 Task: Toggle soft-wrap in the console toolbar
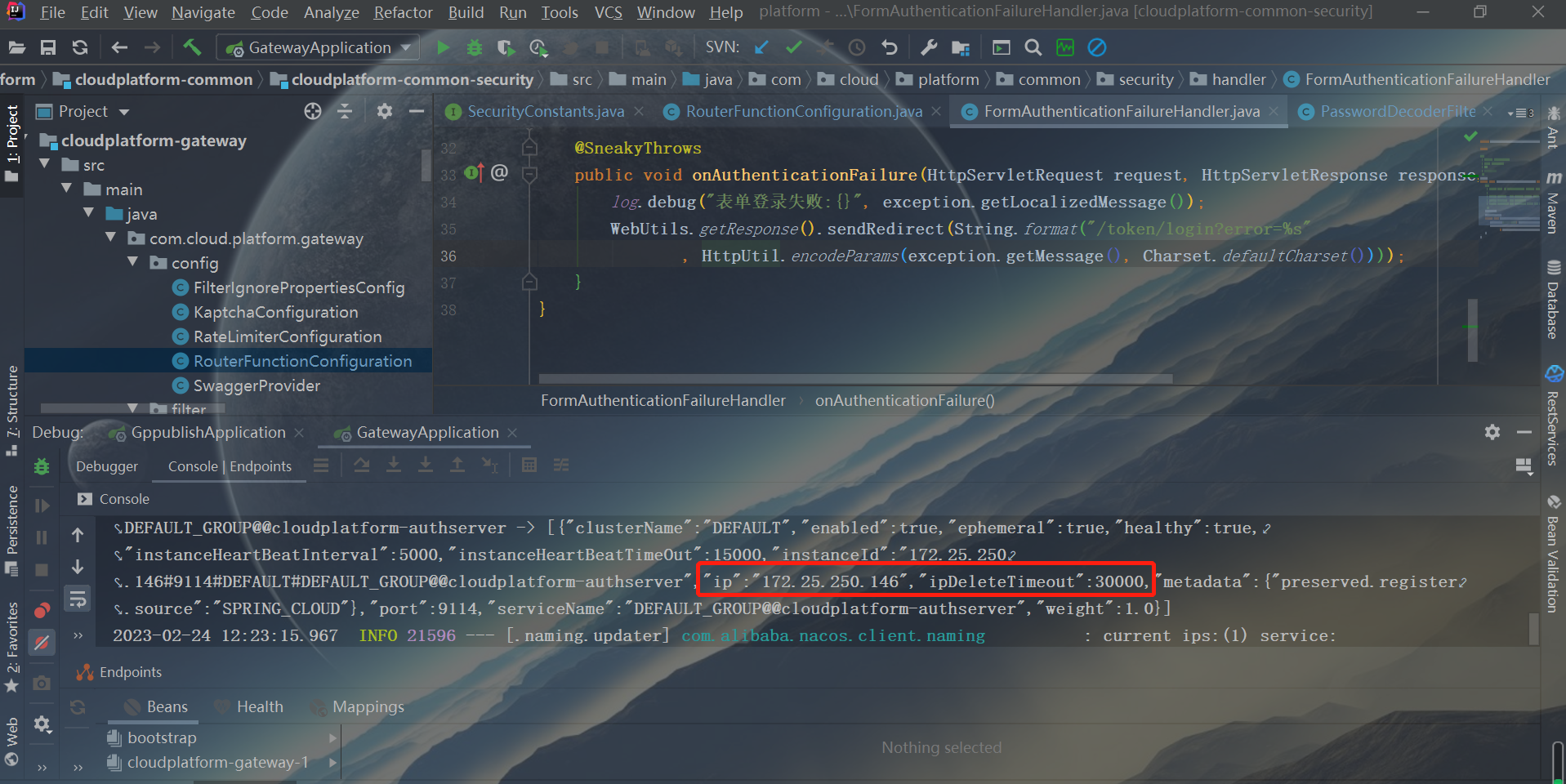coord(78,599)
